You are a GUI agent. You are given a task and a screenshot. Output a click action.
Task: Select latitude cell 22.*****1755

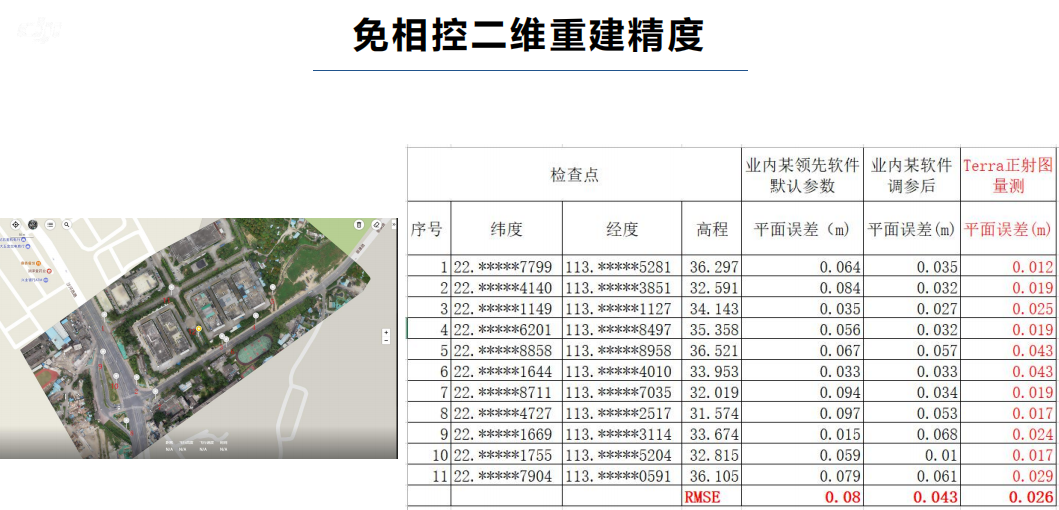(x=507, y=455)
